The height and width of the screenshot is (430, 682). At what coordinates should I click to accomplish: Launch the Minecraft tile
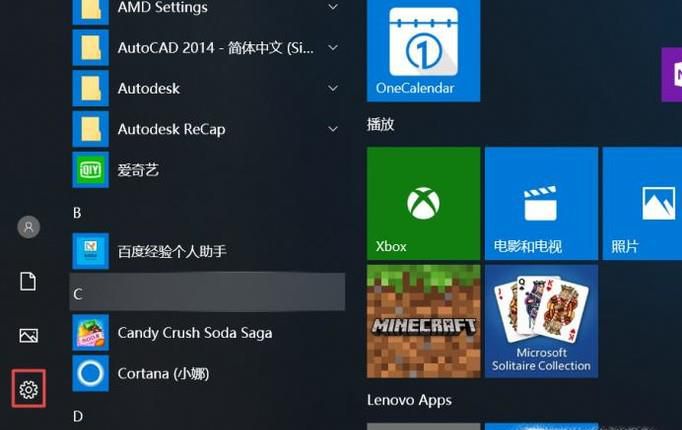pos(424,321)
